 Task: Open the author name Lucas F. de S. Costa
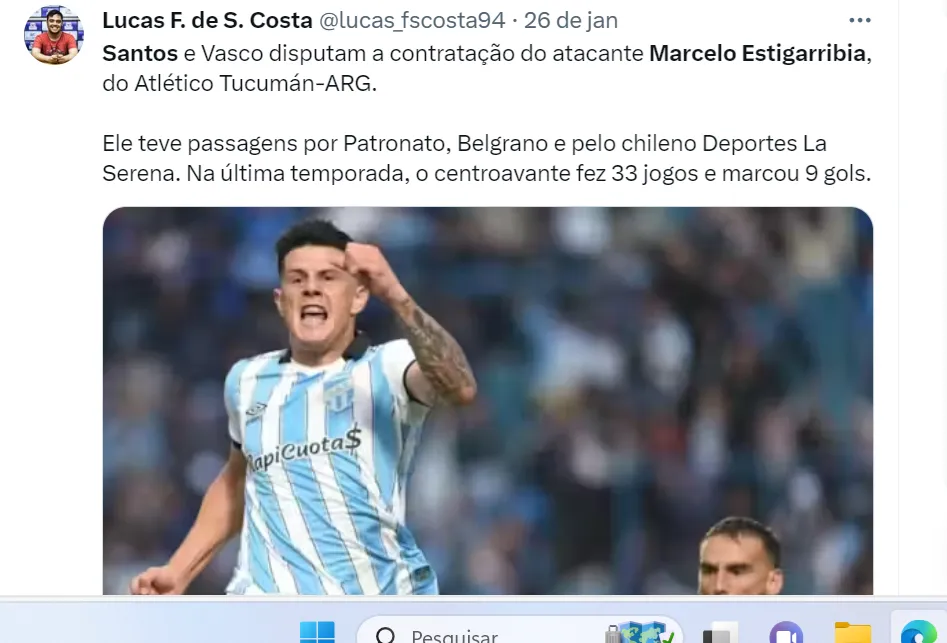(207, 21)
